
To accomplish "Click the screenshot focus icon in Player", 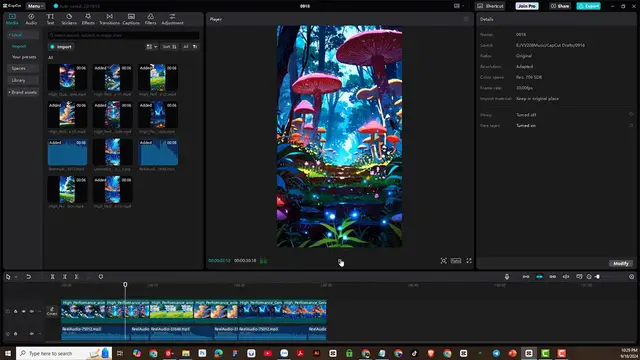I will pyautogui.click(x=443, y=261).
